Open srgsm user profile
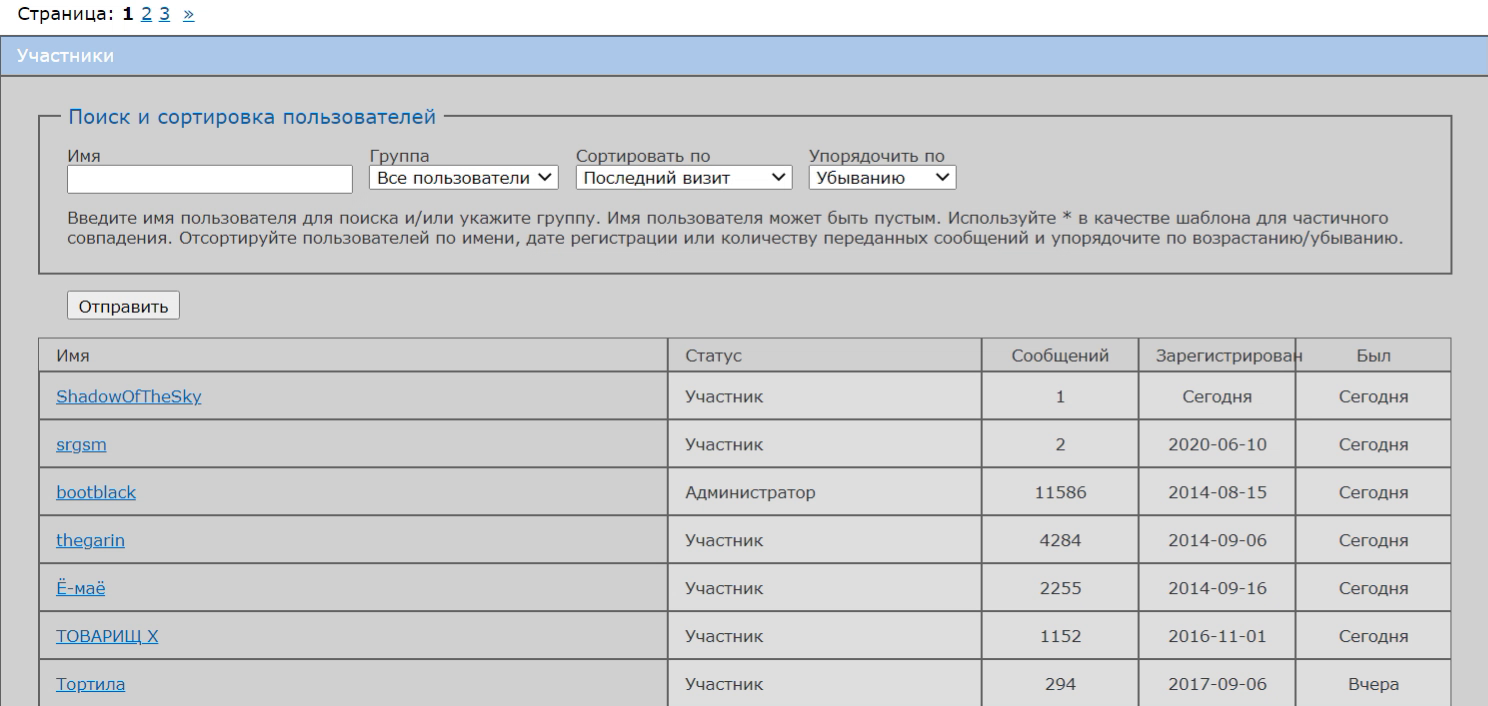 (81, 445)
